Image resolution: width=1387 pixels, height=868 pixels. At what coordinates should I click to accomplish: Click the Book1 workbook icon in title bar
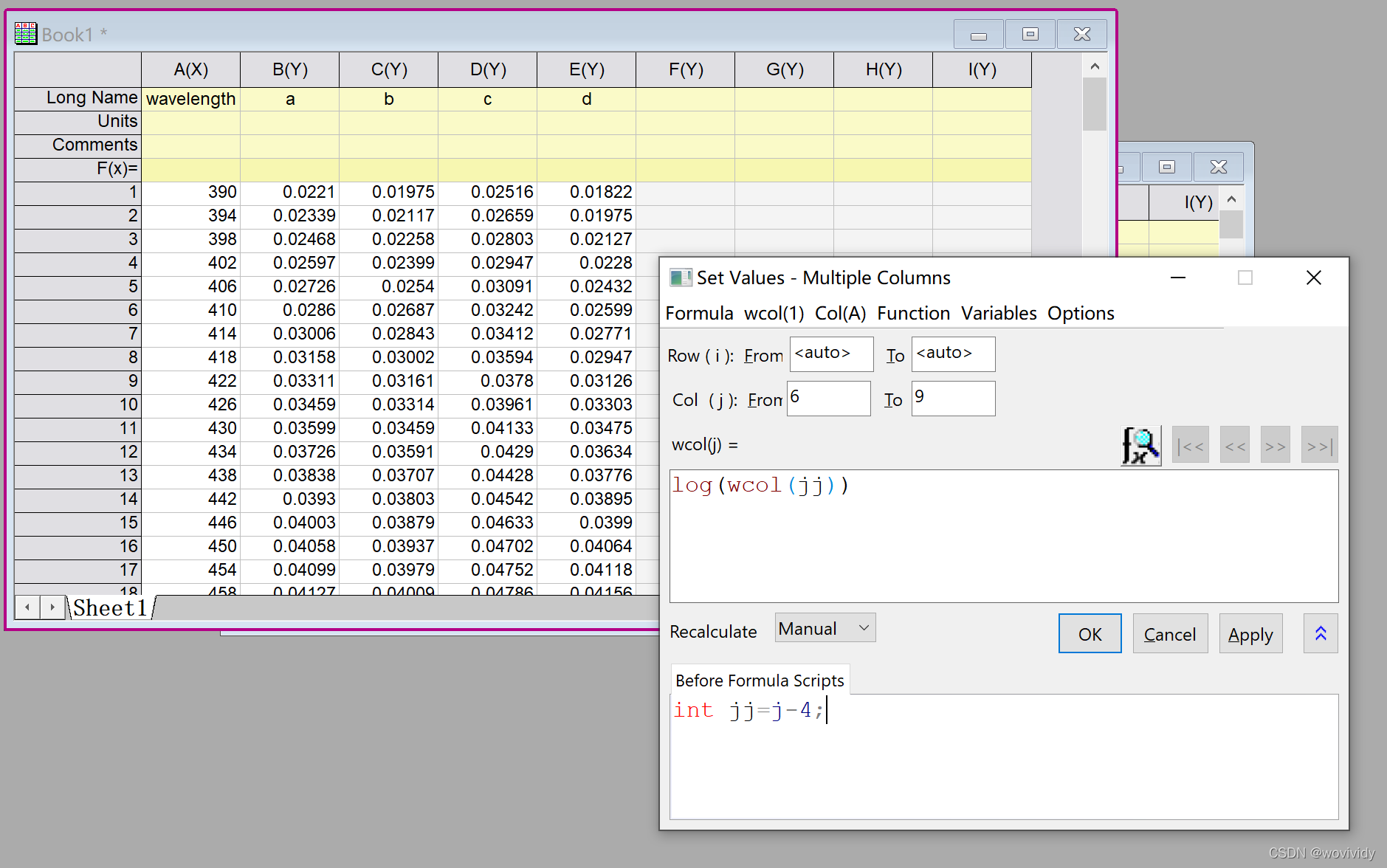point(26,34)
